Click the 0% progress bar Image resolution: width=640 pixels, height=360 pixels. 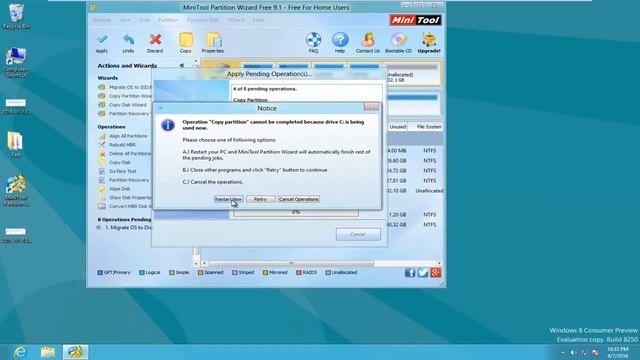pos(296,212)
